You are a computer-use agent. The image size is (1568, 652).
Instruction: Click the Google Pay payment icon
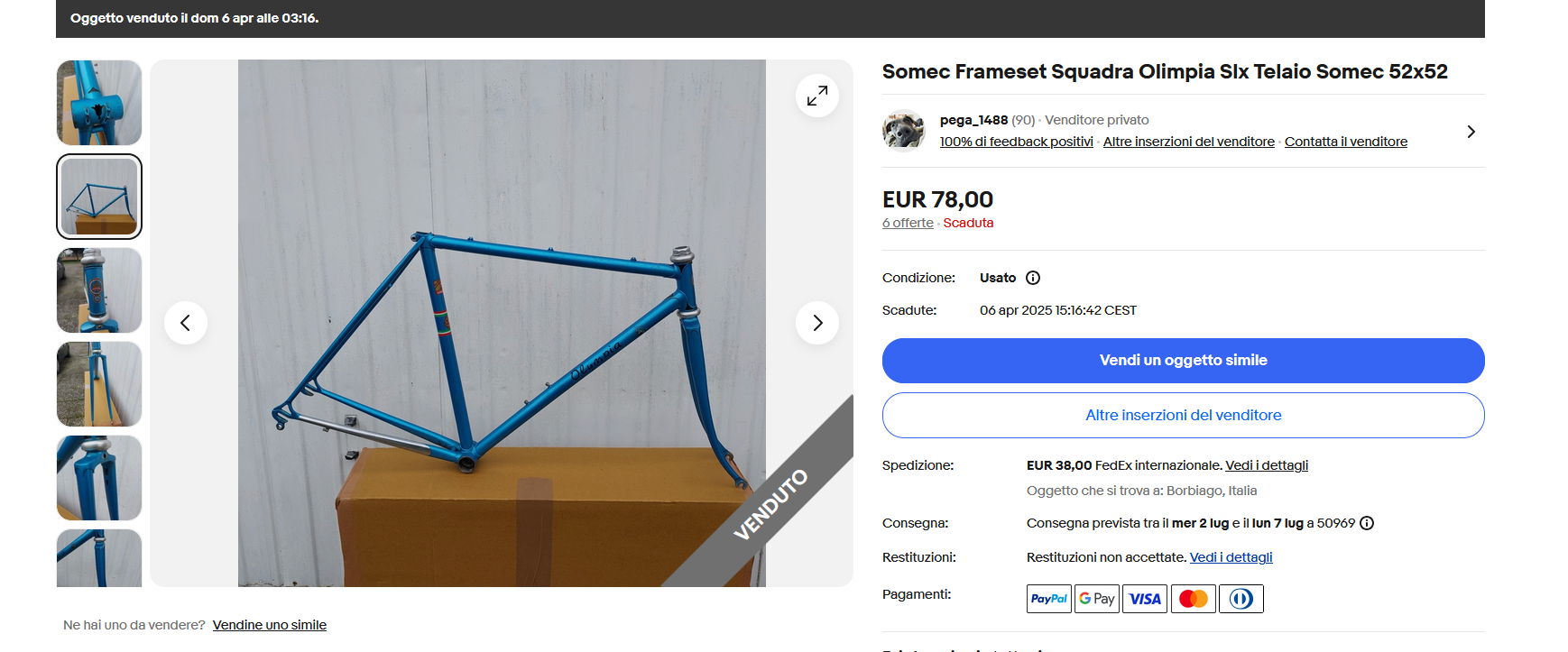(1097, 599)
